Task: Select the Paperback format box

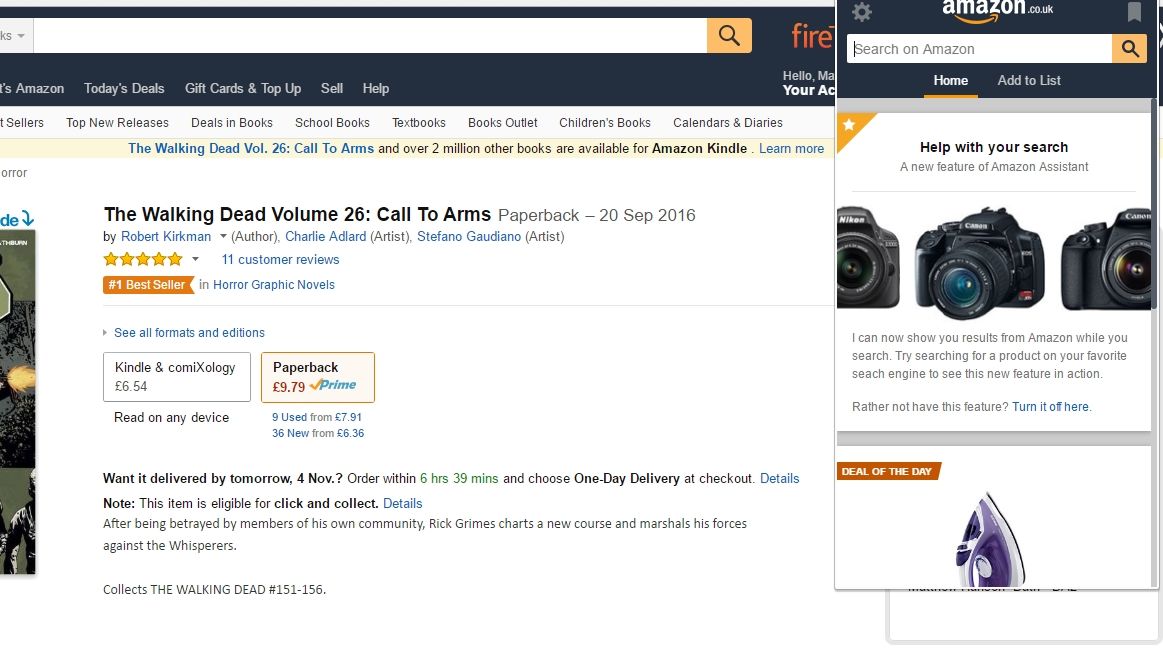Action: tap(317, 377)
